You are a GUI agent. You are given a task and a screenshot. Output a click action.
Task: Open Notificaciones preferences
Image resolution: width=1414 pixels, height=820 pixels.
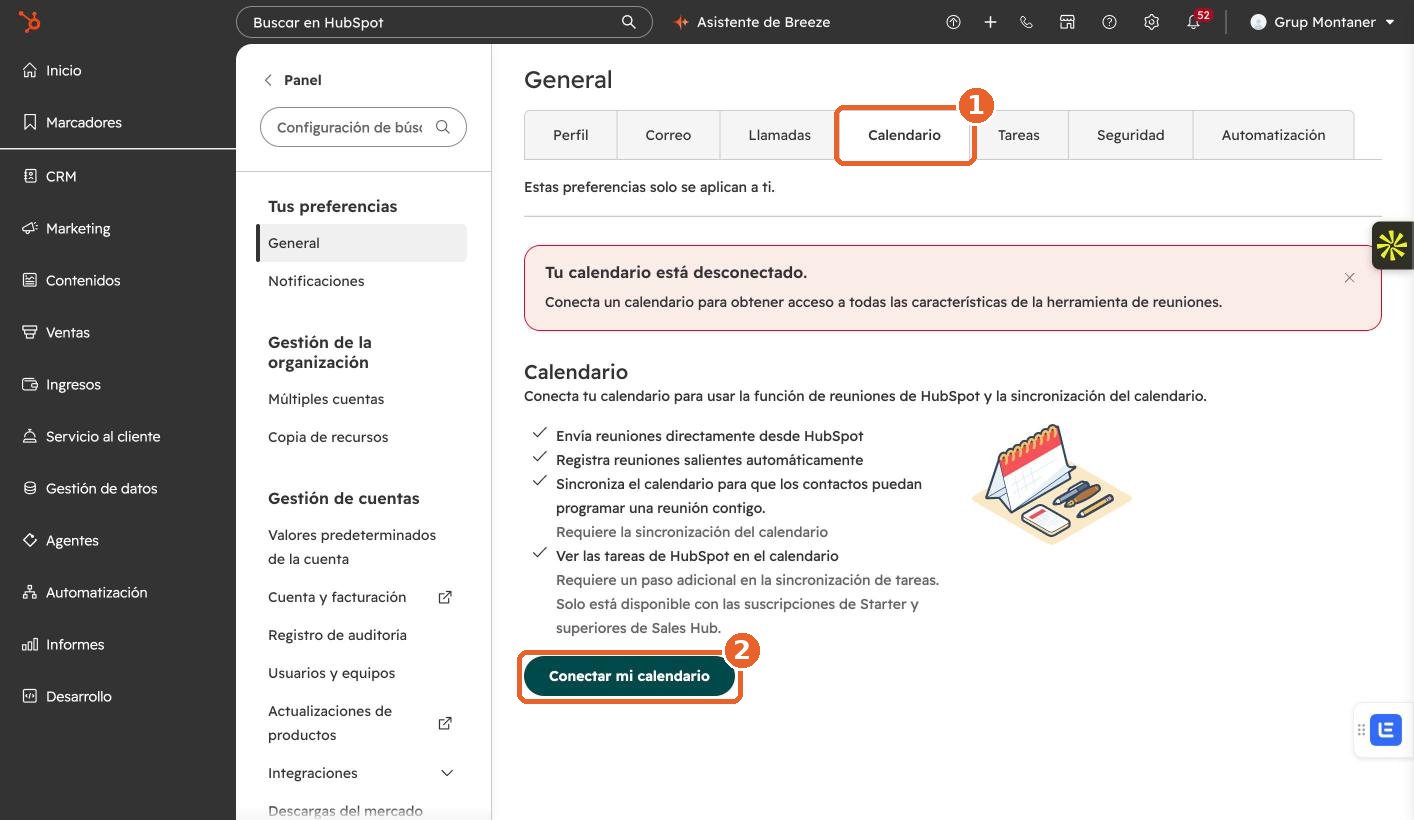coord(316,281)
